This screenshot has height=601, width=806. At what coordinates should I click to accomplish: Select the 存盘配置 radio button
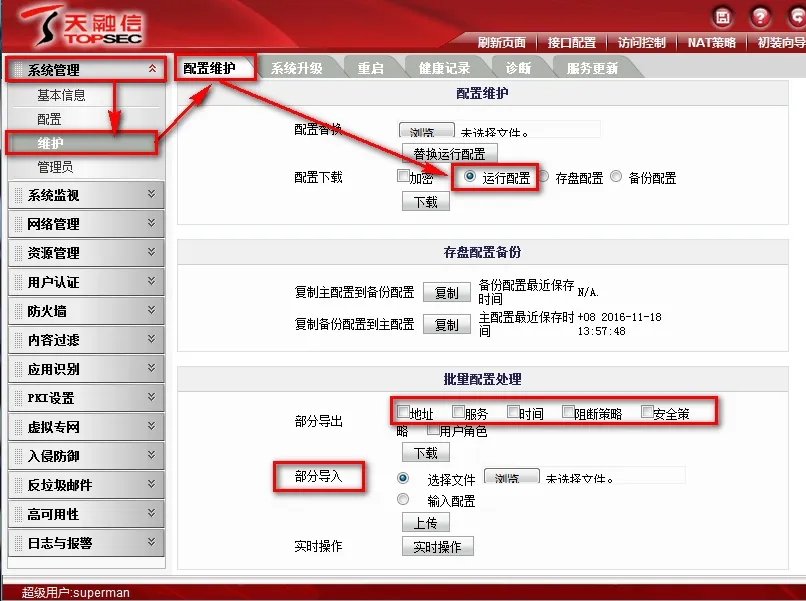coord(543,176)
